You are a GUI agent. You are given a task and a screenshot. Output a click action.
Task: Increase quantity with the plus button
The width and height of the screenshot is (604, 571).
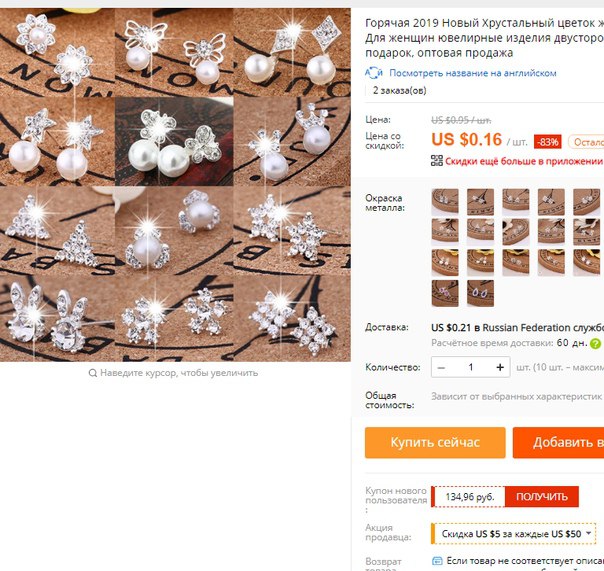coord(500,367)
